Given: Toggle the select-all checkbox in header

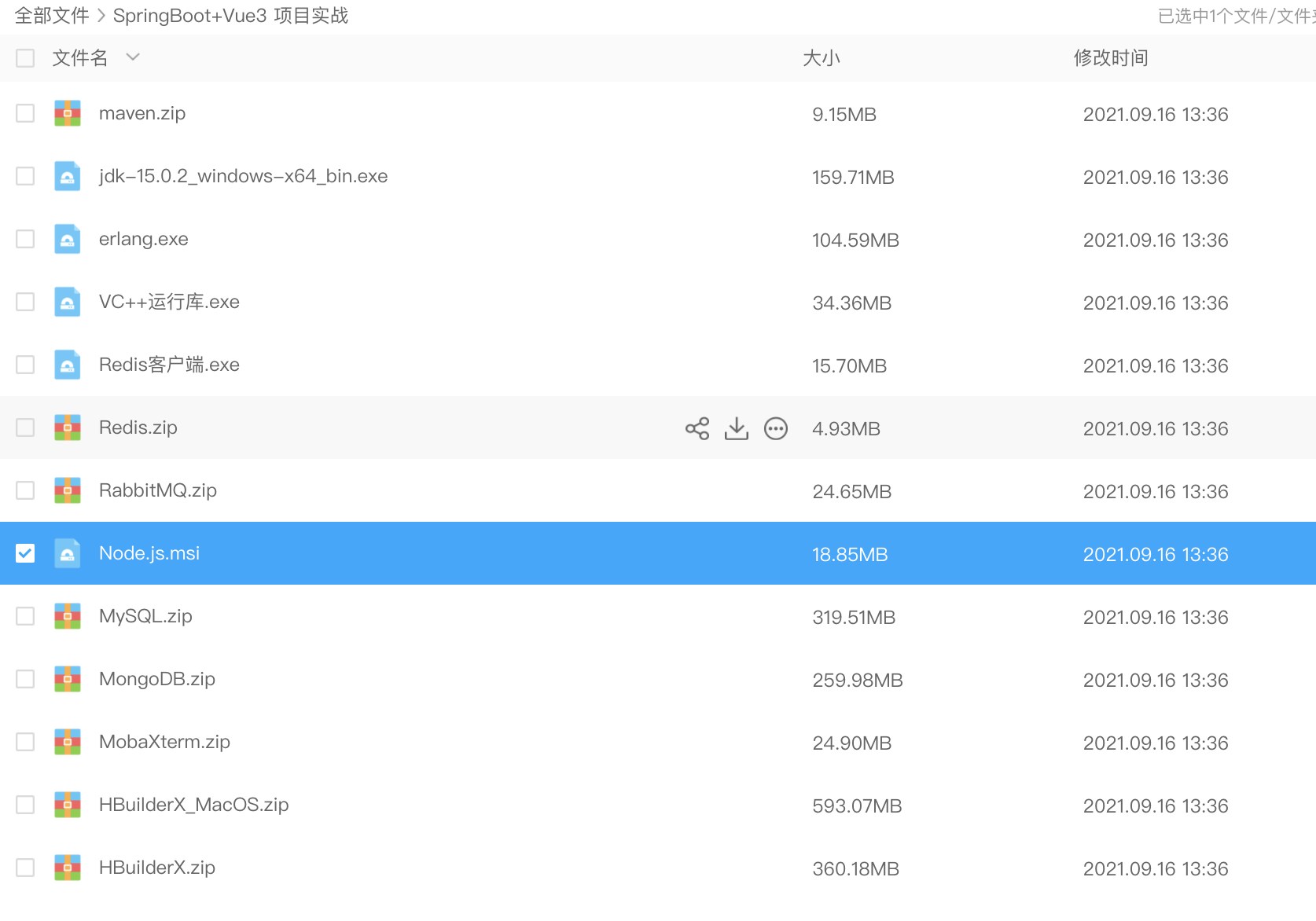Looking at the screenshot, I should point(25,58).
